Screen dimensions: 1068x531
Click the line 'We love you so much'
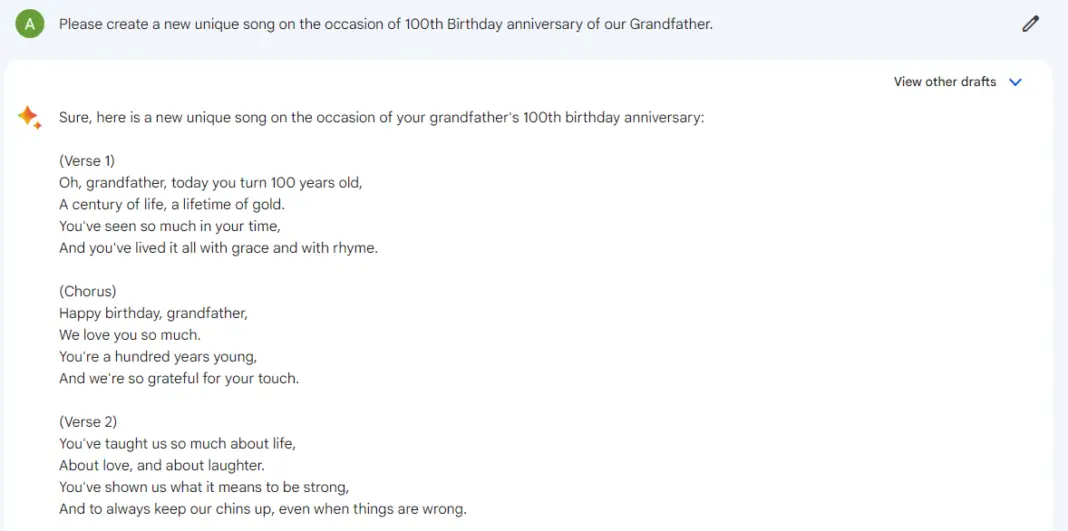[129, 335]
